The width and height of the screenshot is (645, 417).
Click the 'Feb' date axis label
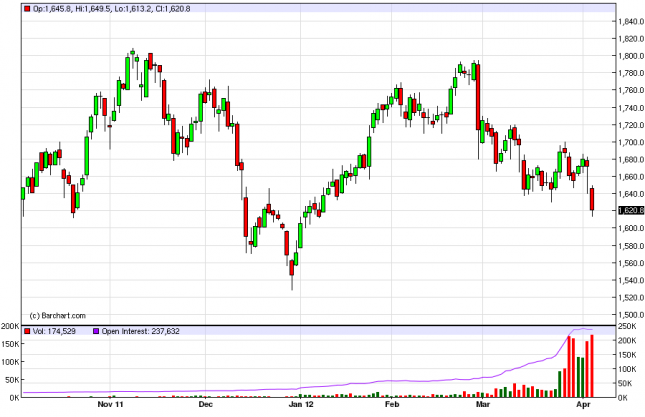coord(392,404)
